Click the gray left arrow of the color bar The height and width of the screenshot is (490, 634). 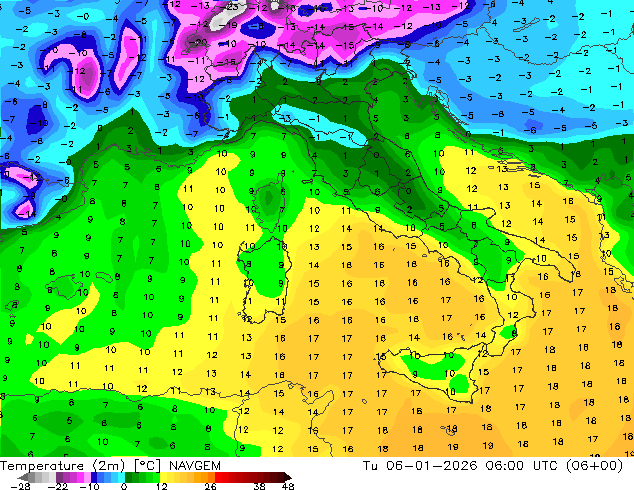23,477
